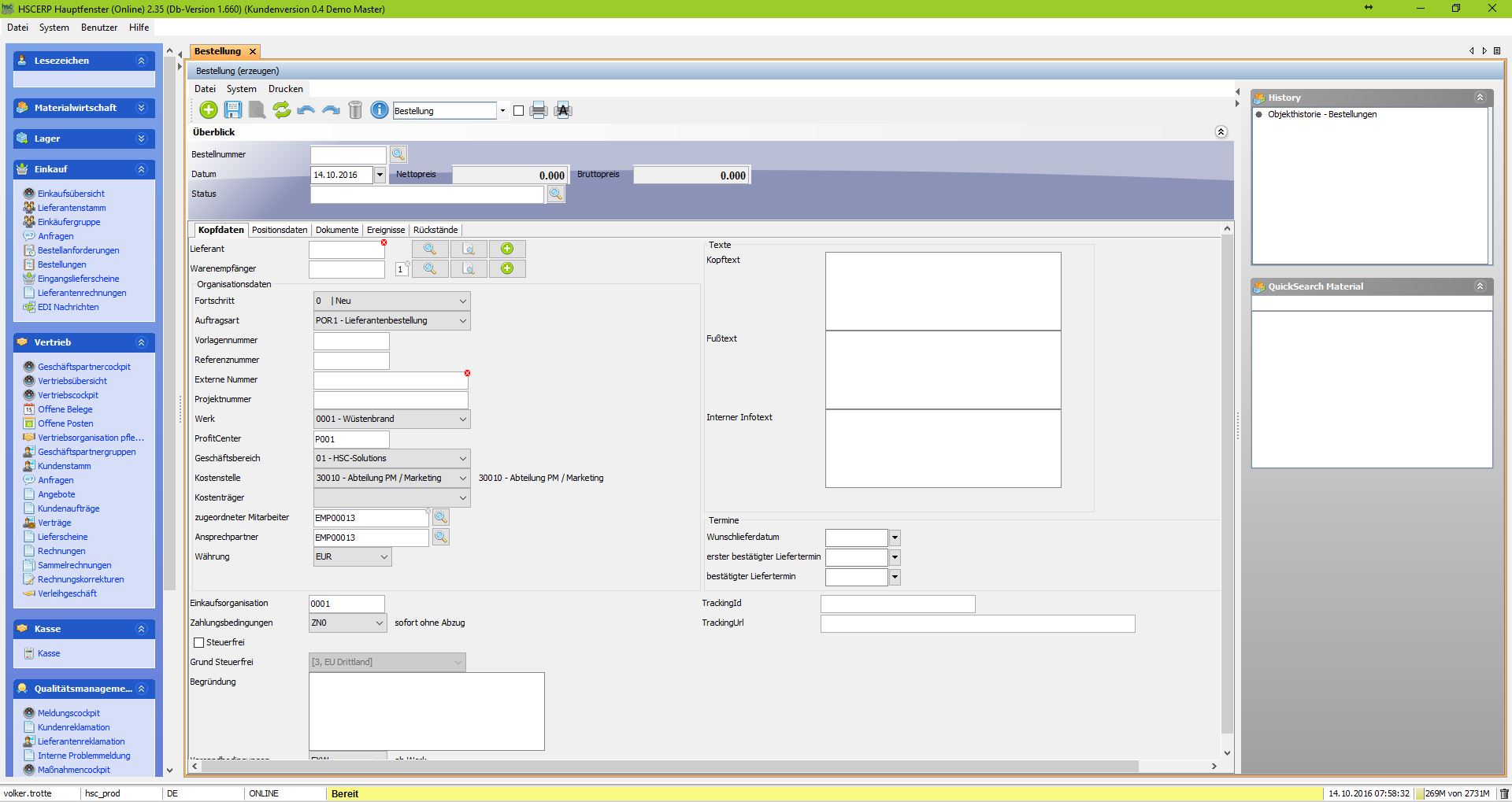Open Lieferantenstamm in the Einkauf list
The height and width of the screenshot is (802, 1512).
[x=72, y=208]
